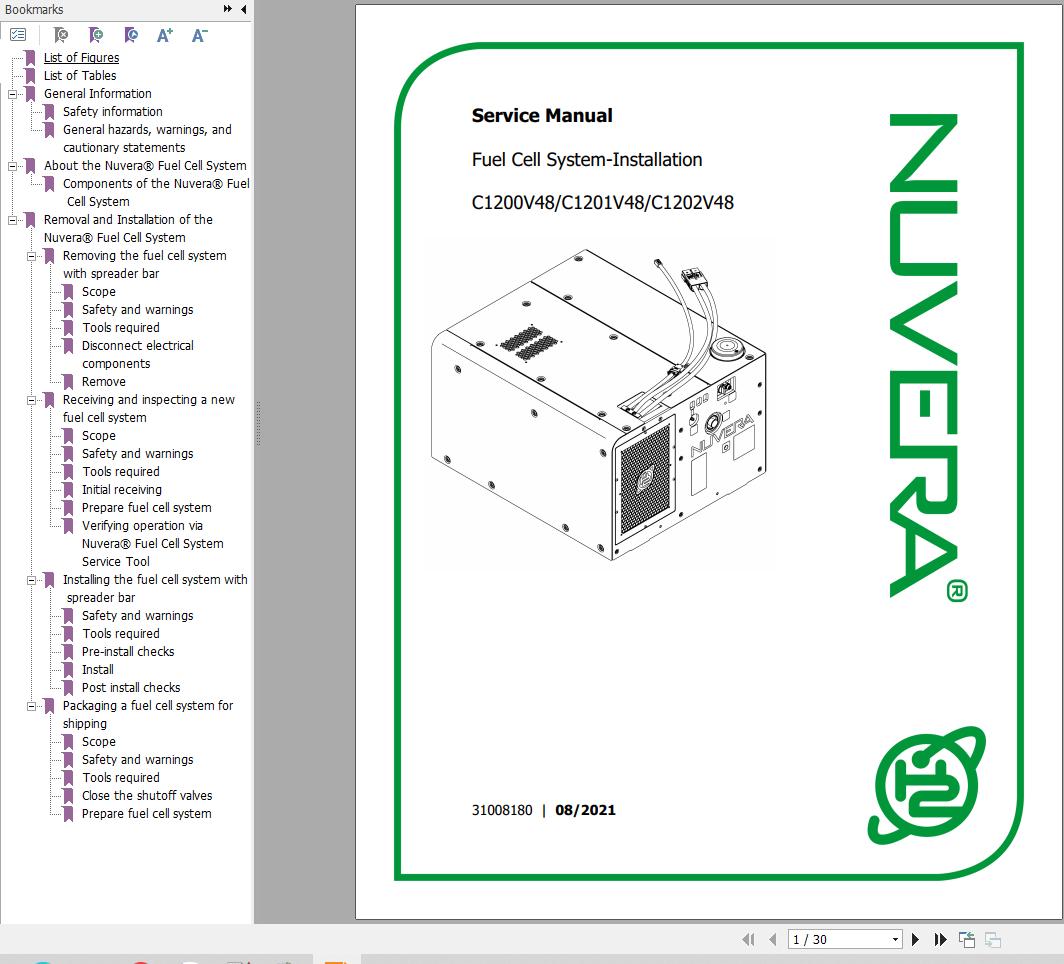Image resolution: width=1064 pixels, height=964 pixels.
Task: Click the add new bookmark icon
Action: click(x=96, y=35)
